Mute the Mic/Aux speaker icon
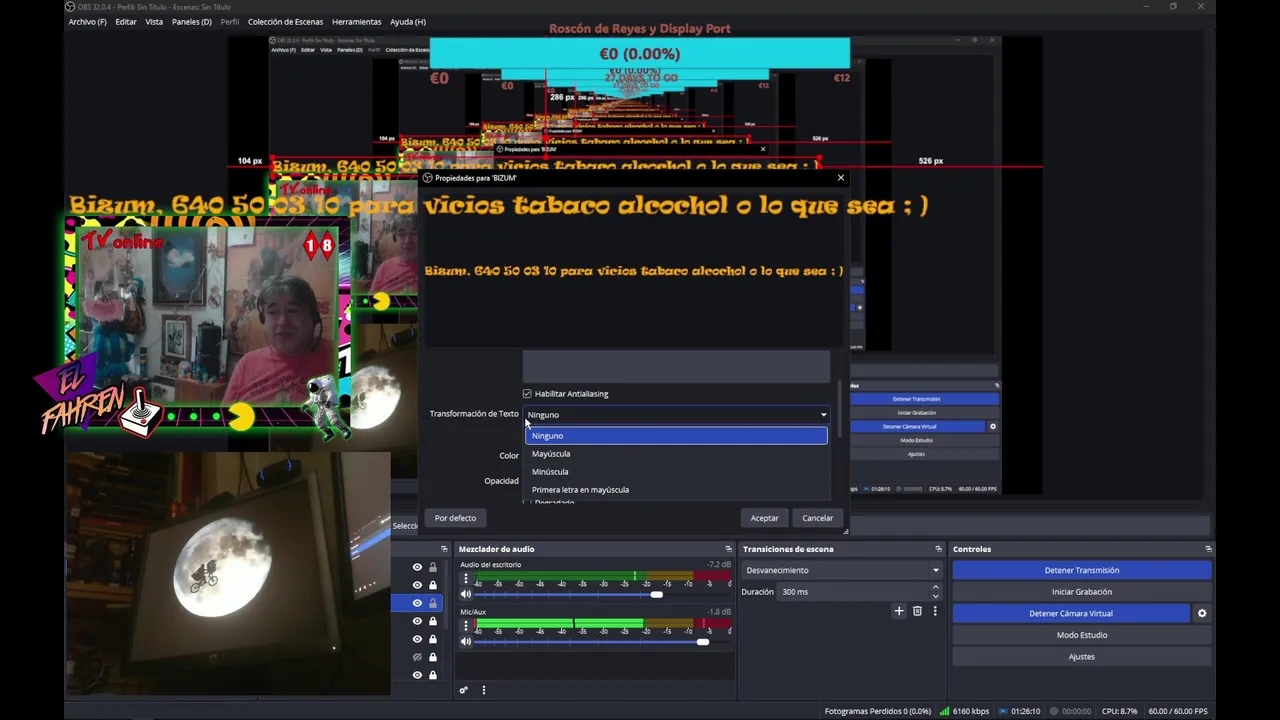 (x=465, y=642)
